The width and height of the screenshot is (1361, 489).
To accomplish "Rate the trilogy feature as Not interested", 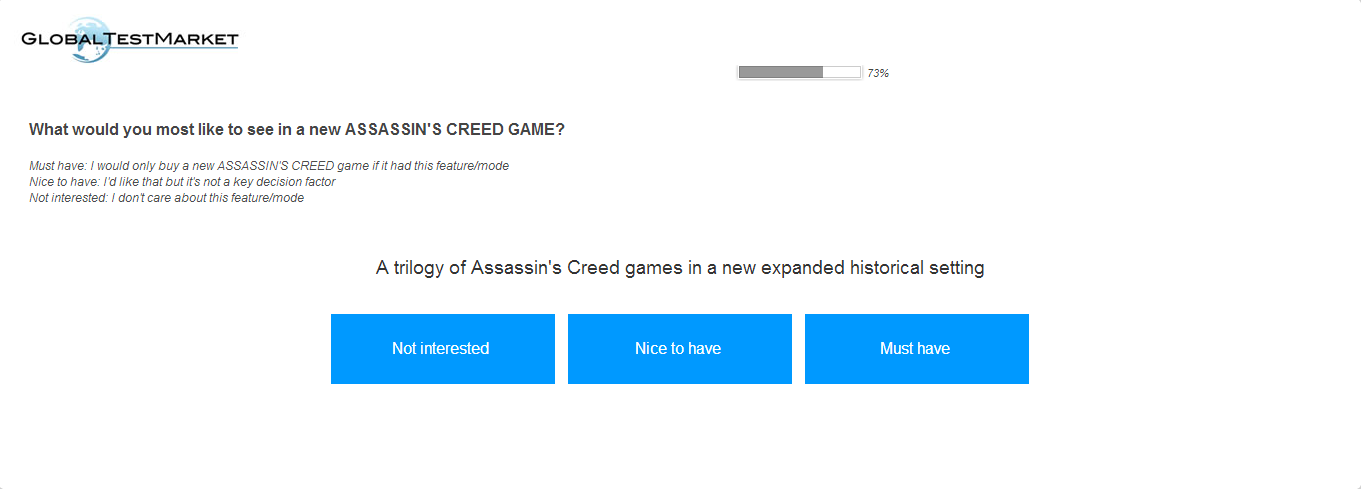I will click(x=442, y=349).
